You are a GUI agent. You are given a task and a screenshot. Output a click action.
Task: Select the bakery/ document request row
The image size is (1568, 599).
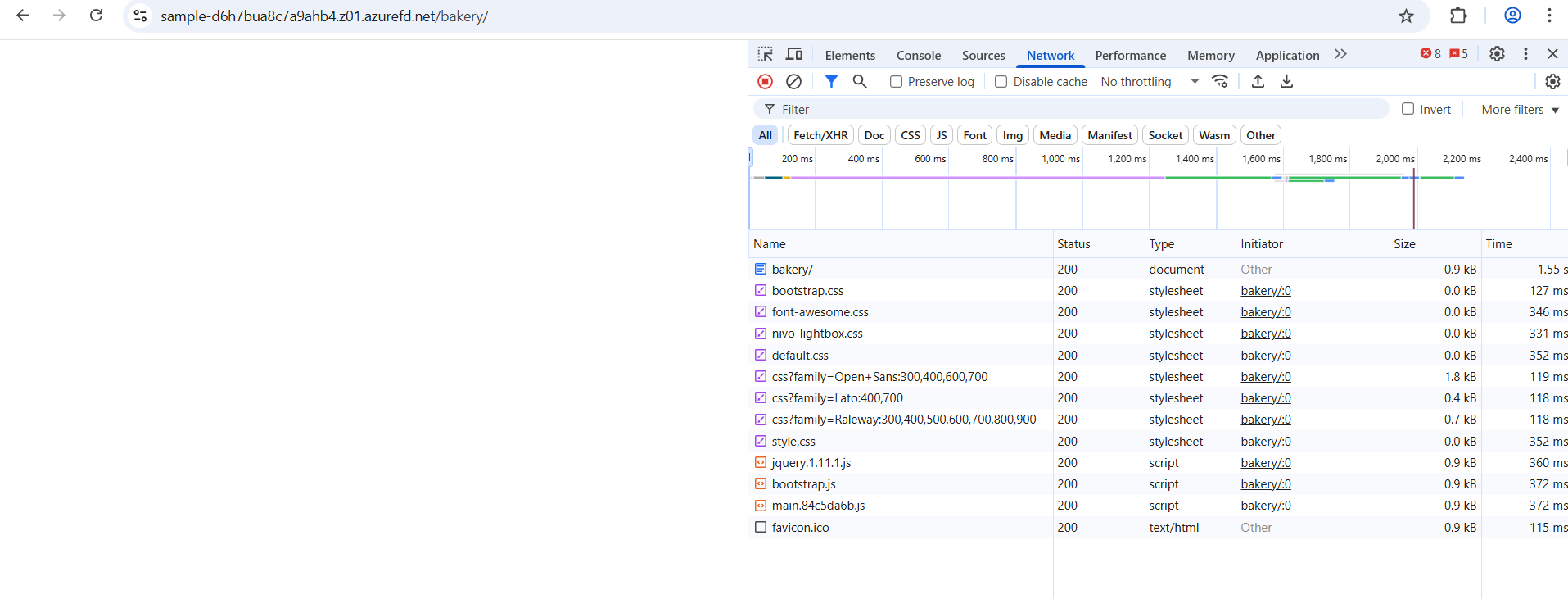tap(1158, 270)
